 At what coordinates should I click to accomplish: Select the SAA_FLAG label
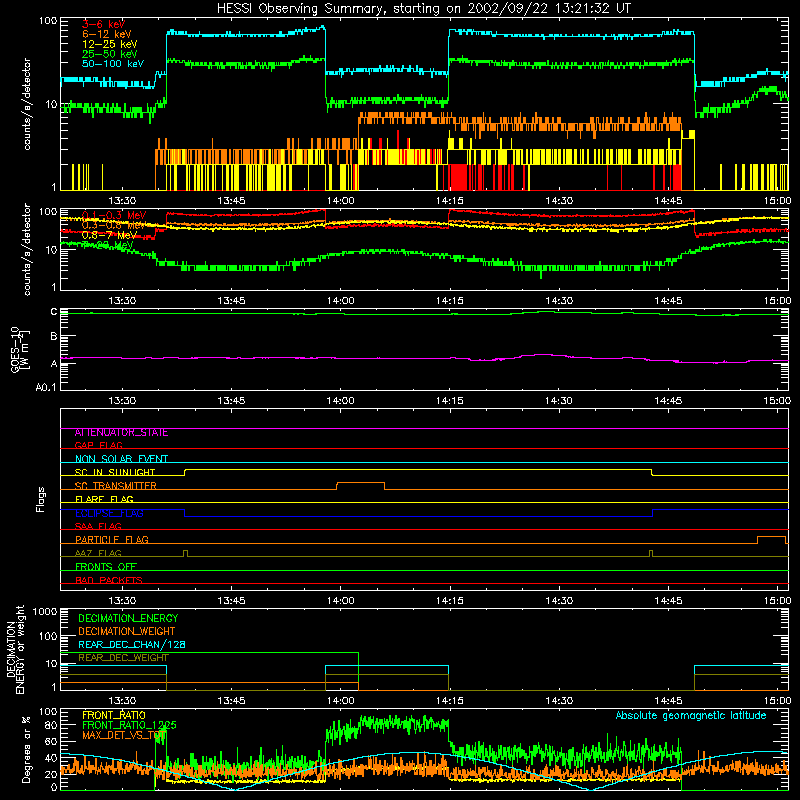coord(98,526)
